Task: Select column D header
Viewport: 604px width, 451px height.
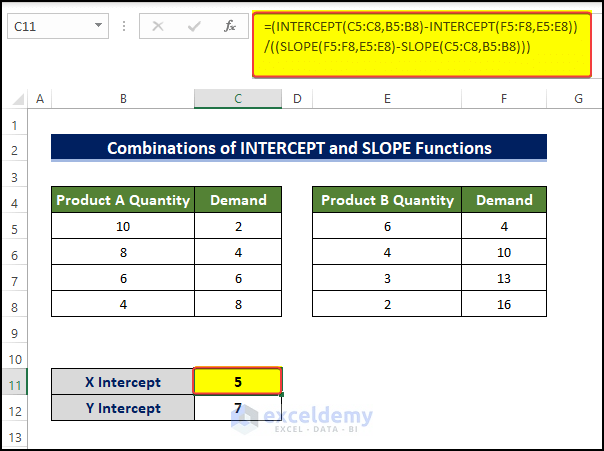Action: (297, 99)
